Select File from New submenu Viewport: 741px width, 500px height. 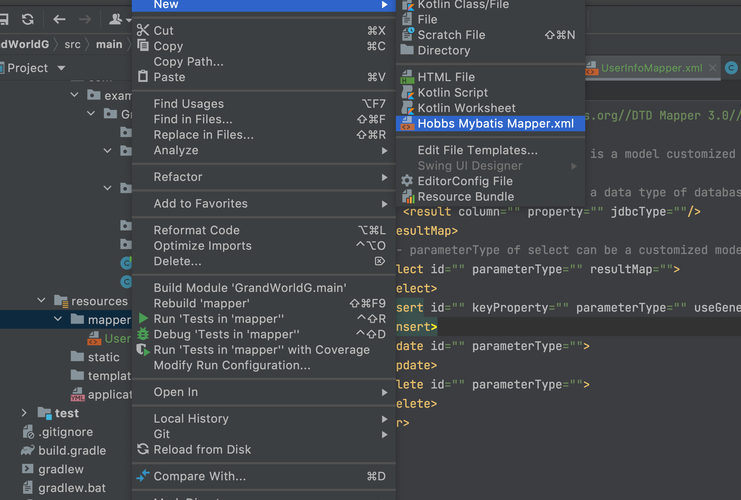coord(490,19)
